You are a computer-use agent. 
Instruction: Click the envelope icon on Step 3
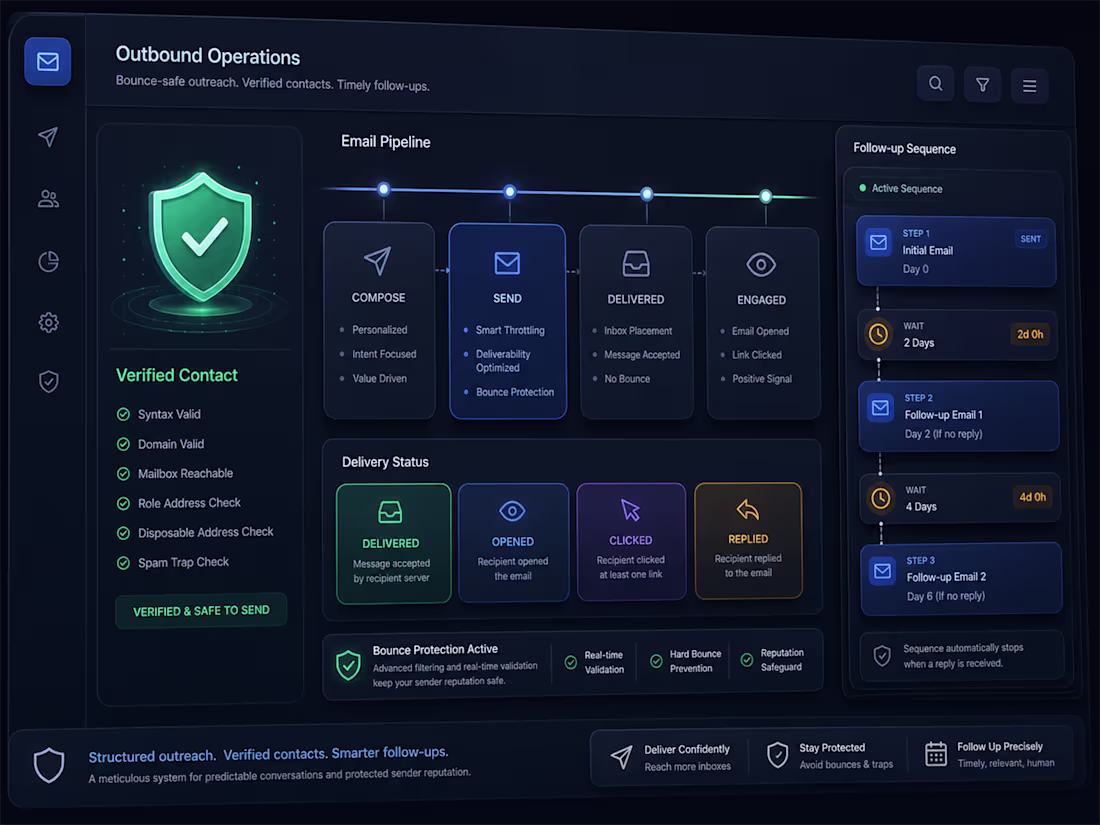(883, 571)
